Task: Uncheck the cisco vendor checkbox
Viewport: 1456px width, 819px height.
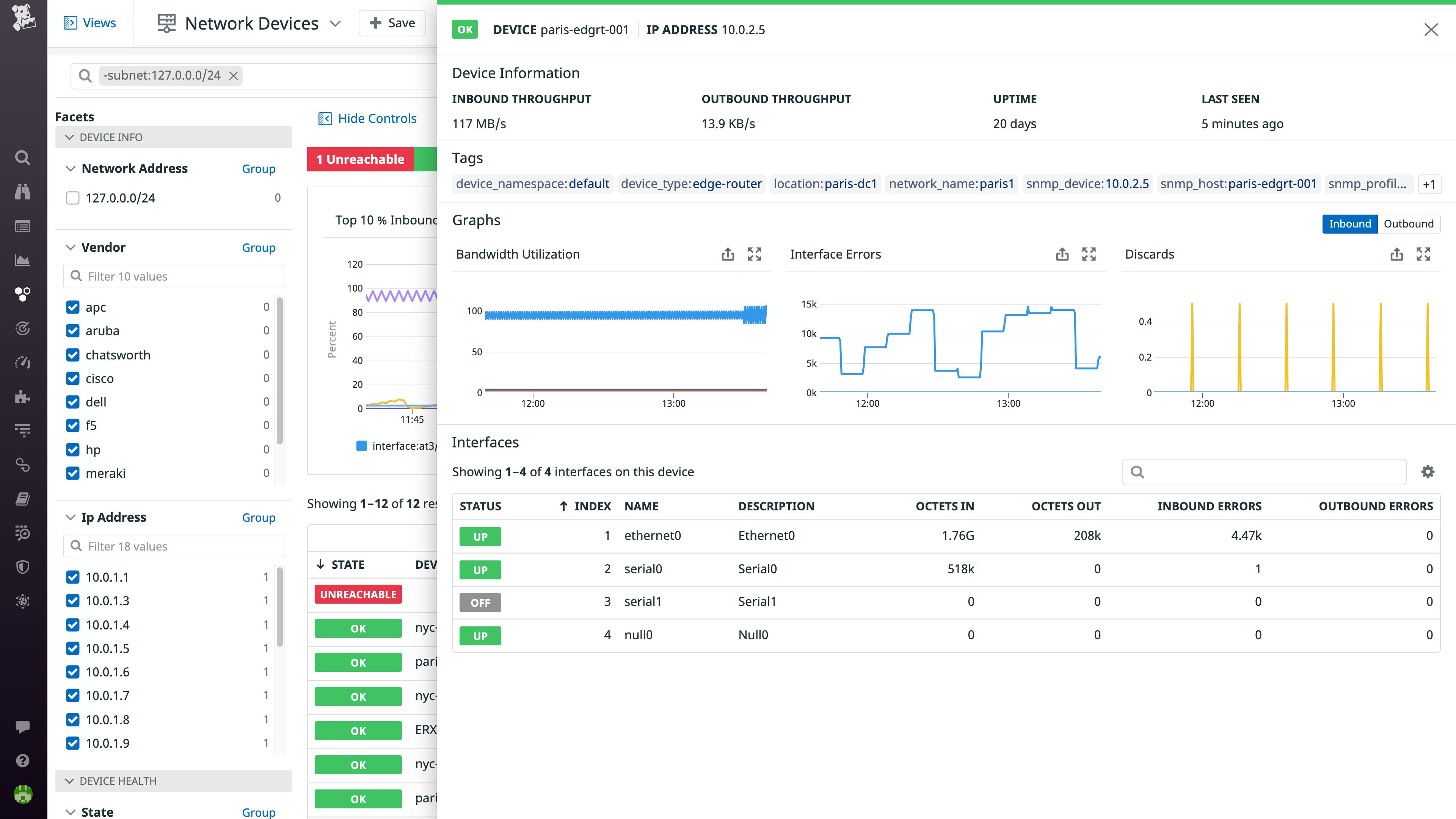Action: (73, 378)
